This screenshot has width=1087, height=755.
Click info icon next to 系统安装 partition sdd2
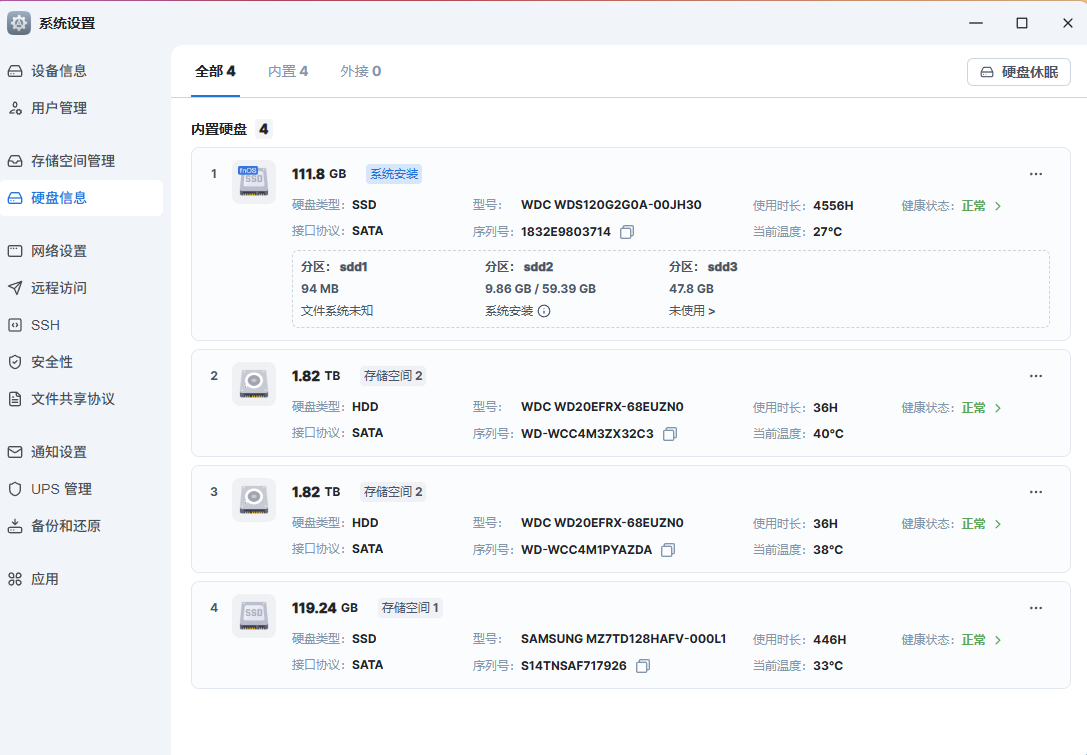click(x=544, y=311)
